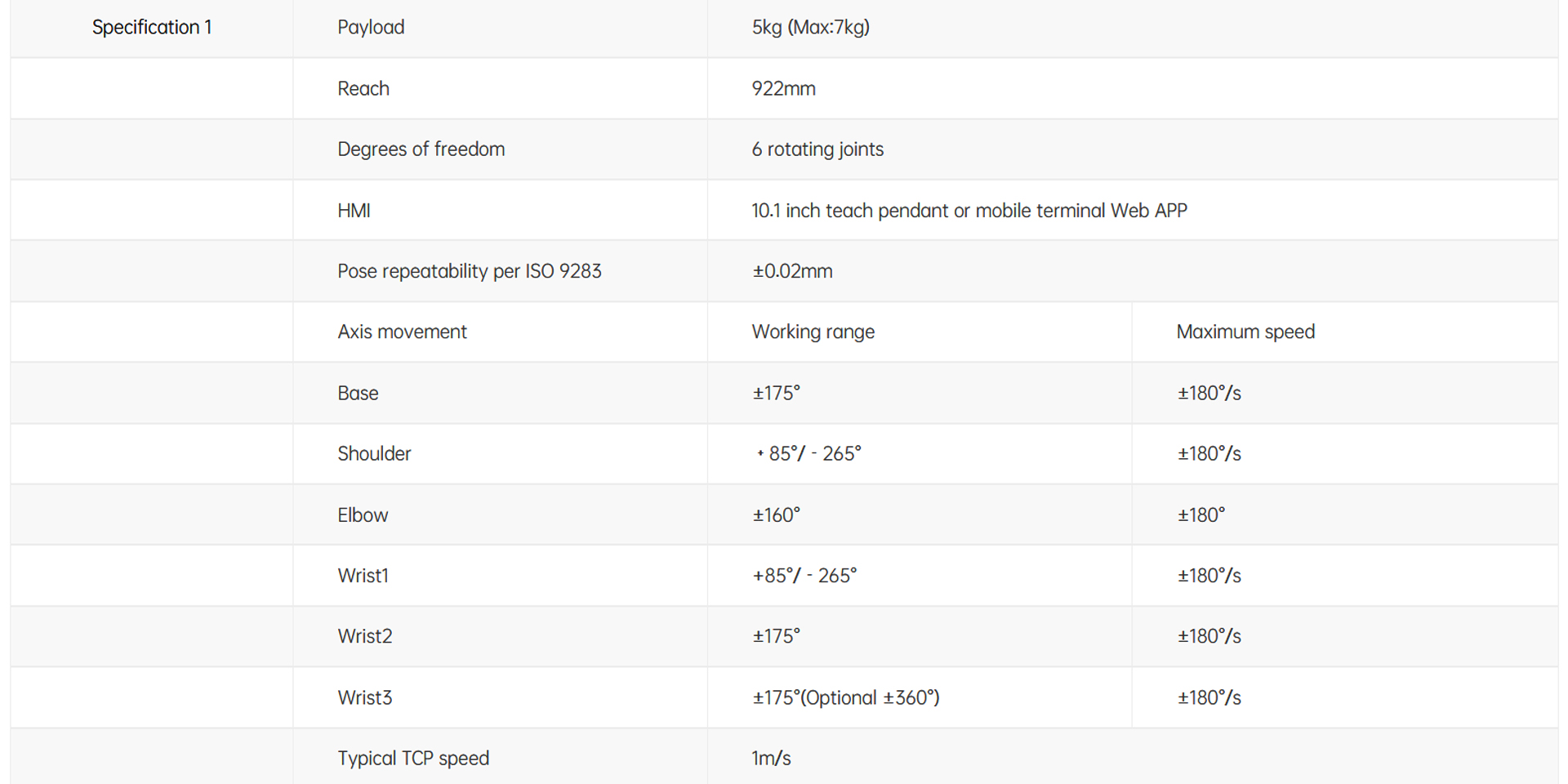Select the 5kg (Max:7kg) payload value
The width and height of the screenshot is (1568, 784).
[810, 28]
